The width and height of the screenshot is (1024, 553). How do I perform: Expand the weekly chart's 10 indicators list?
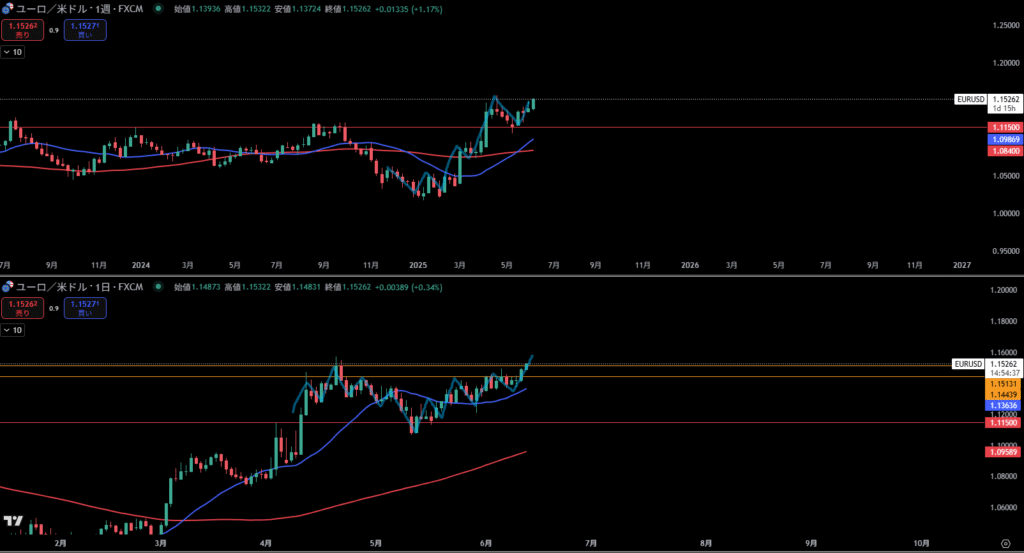pyautogui.click(x=12, y=52)
